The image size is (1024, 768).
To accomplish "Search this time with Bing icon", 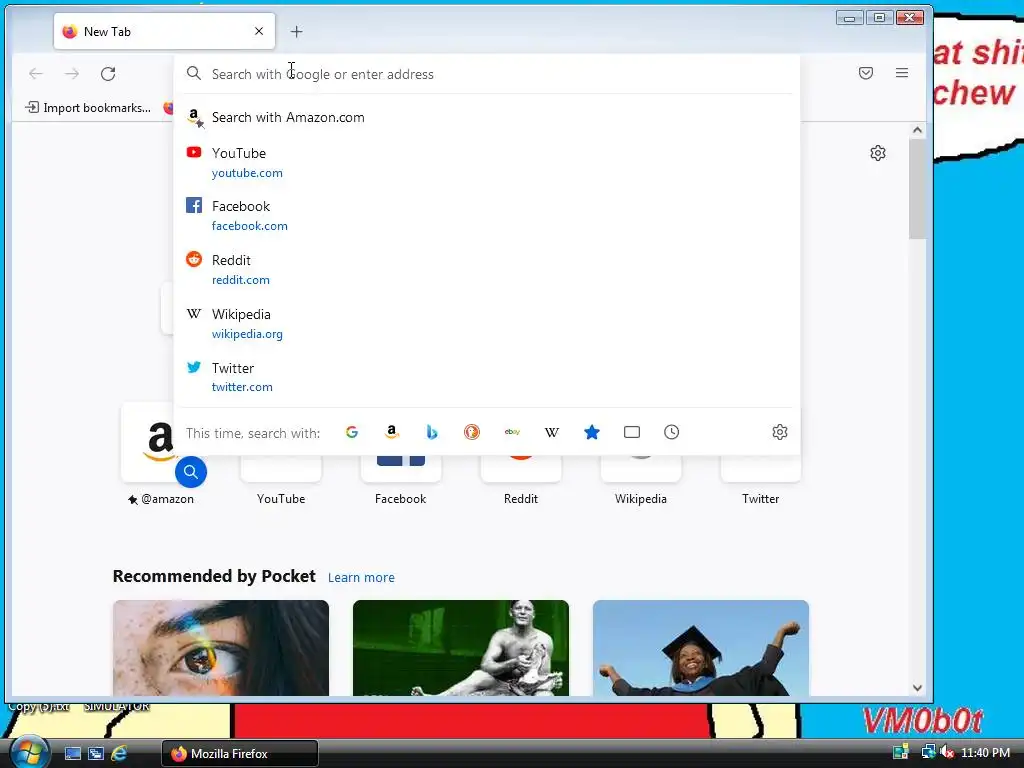I will click(x=432, y=432).
